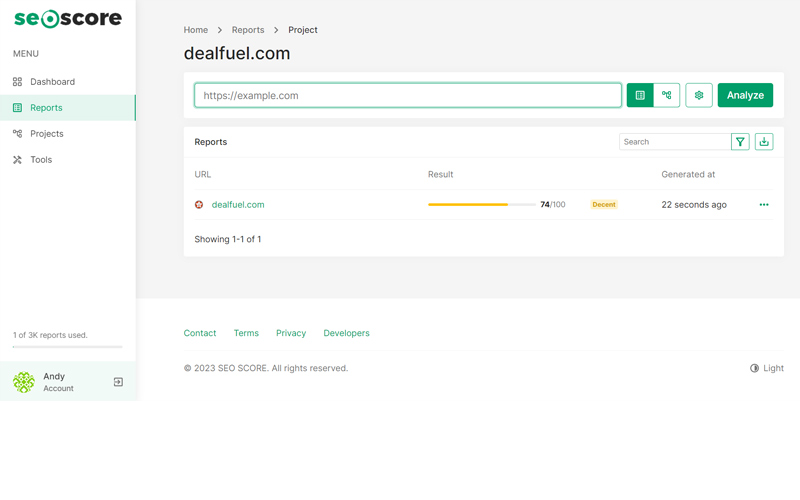This screenshot has height=500, width=800.
Task: Click the export download icon
Action: 764,142
